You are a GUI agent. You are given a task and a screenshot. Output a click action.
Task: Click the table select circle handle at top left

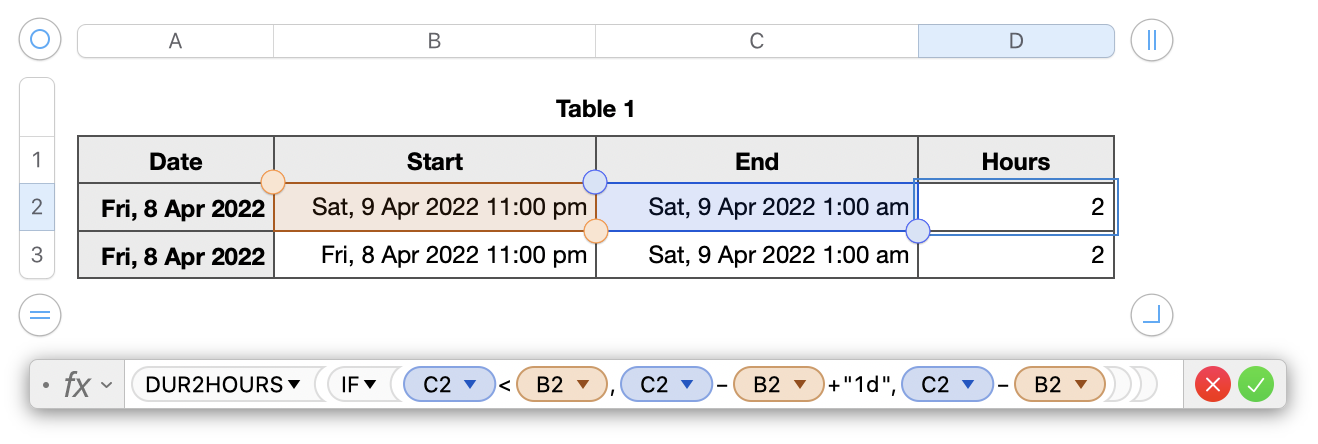[40, 40]
